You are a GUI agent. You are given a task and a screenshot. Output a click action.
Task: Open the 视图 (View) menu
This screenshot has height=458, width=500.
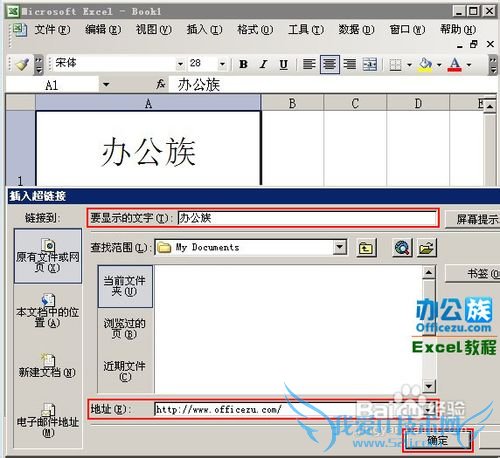[x=154, y=30]
